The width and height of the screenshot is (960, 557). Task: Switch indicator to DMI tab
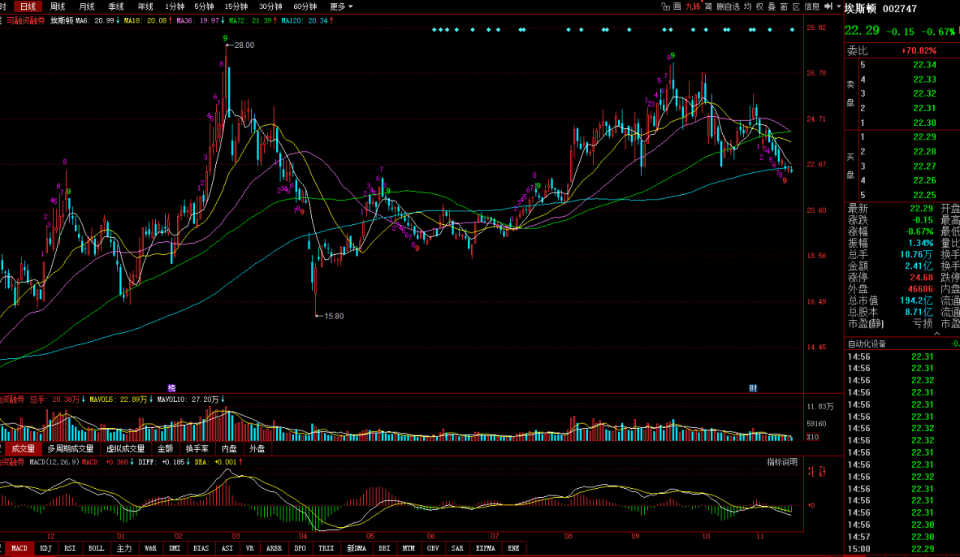(175, 548)
